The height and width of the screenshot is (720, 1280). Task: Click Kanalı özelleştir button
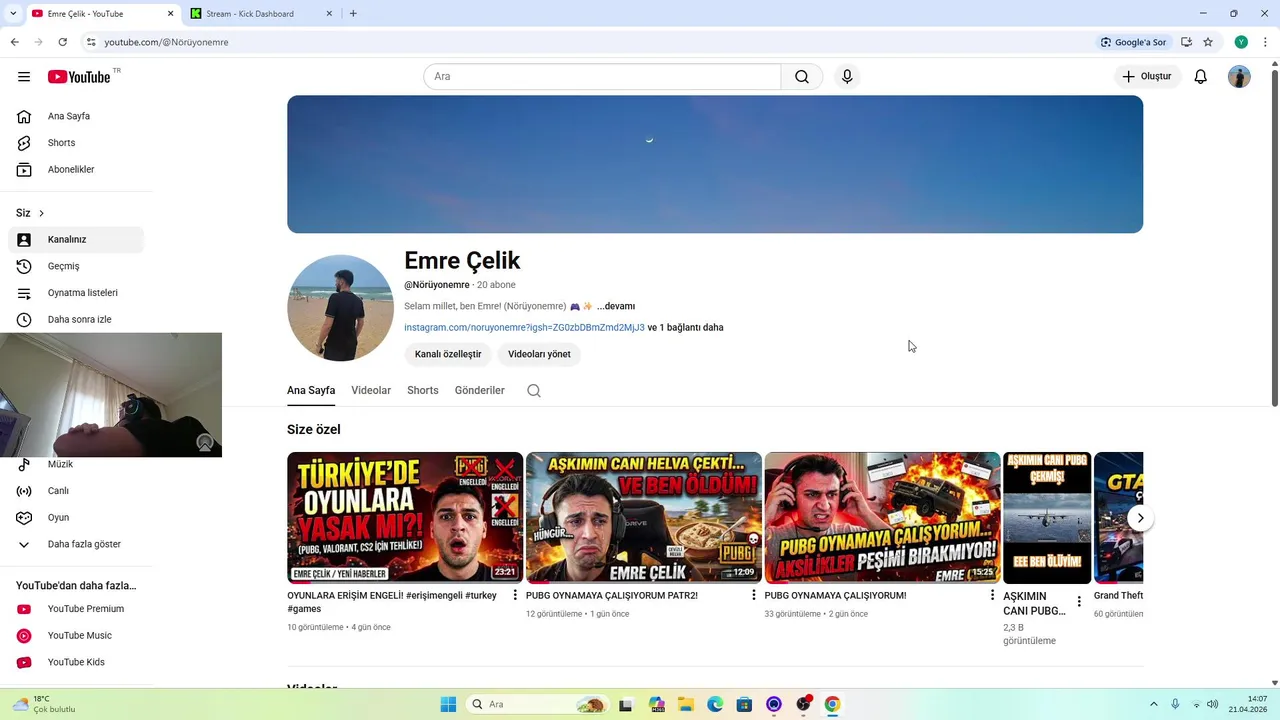(x=448, y=354)
